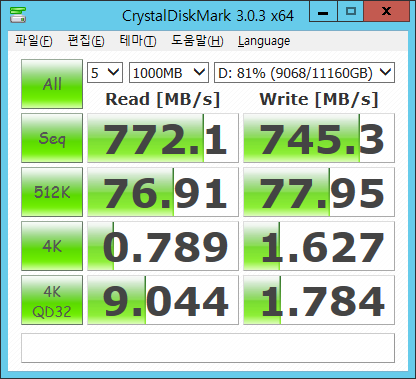Click the 512K write result 77.95

click(x=319, y=192)
